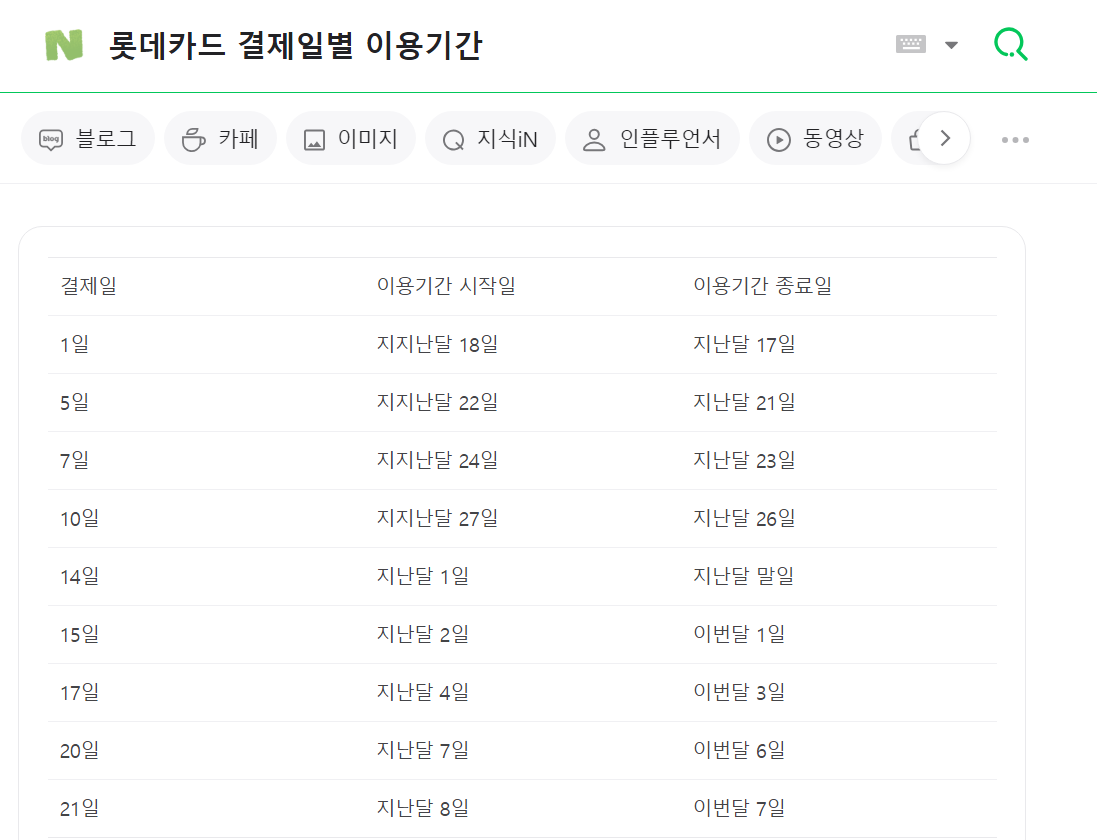1097x840 pixels.
Task: Click the green search magnifier icon
Action: tap(1010, 45)
